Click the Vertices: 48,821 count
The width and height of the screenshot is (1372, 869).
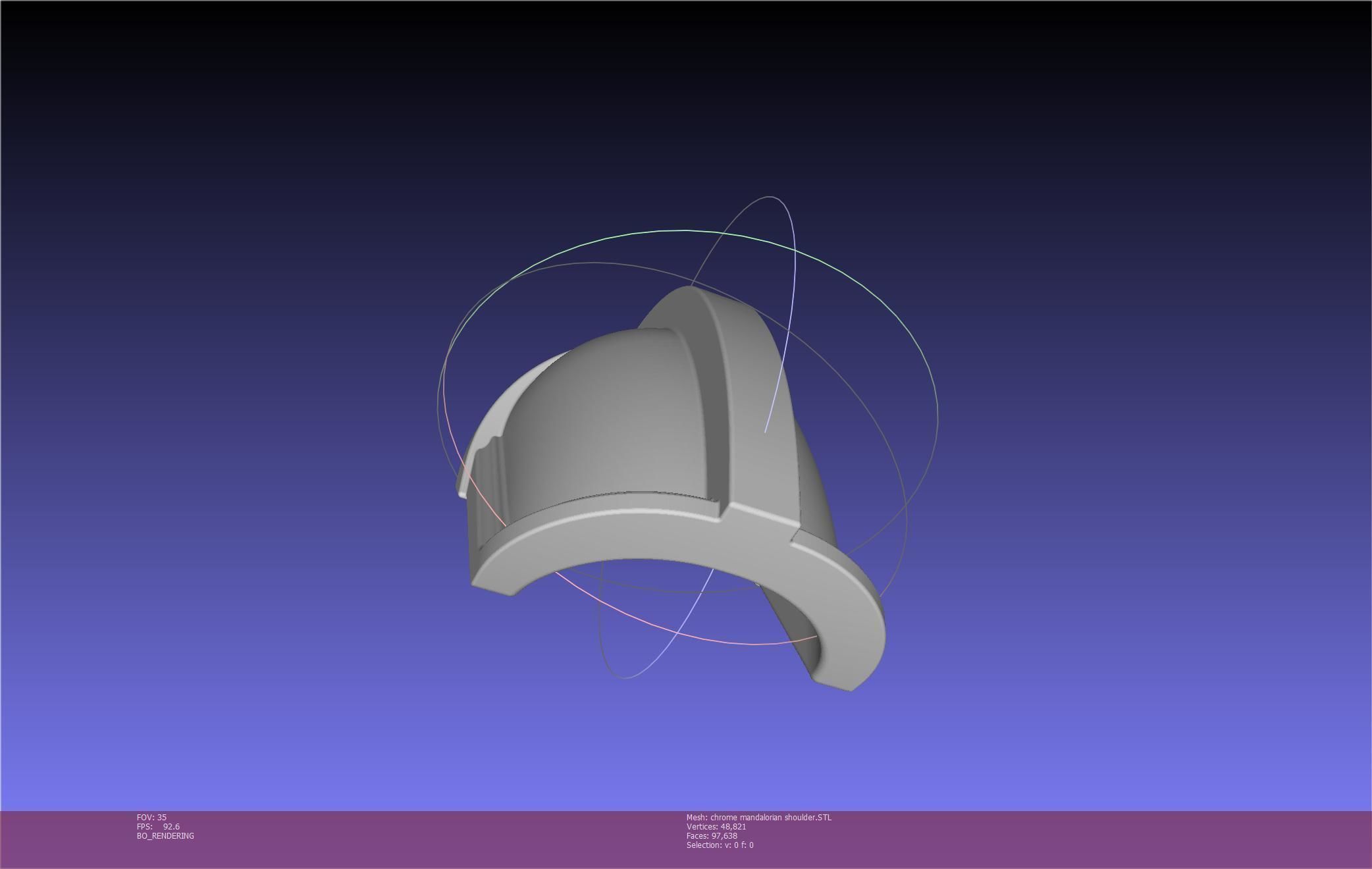click(x=716, y=826)
